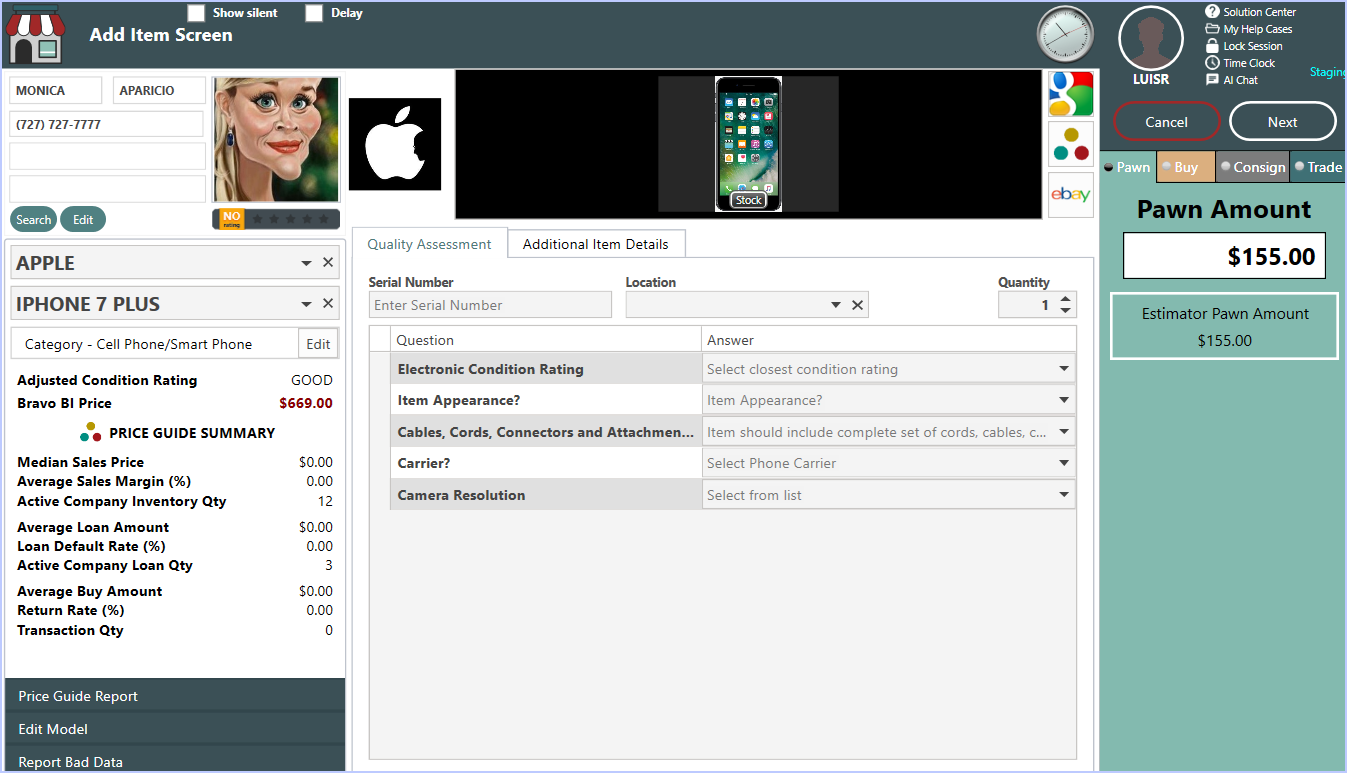This screenshot has height=773, width=1347.
Task: Select the Buy transaction option
Action: pos(1186,167)
